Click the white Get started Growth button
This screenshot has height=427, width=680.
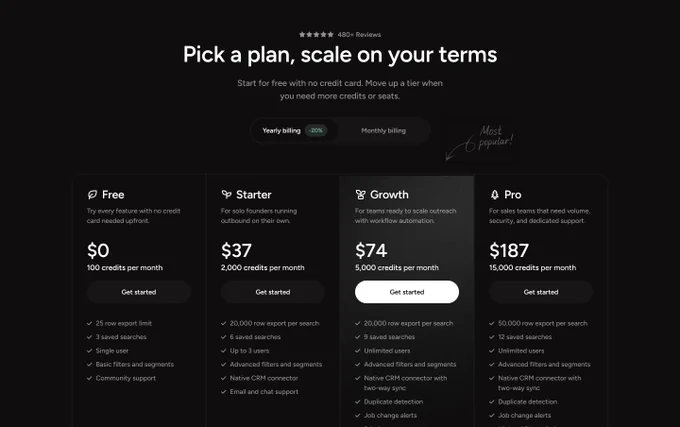[407, 292]
